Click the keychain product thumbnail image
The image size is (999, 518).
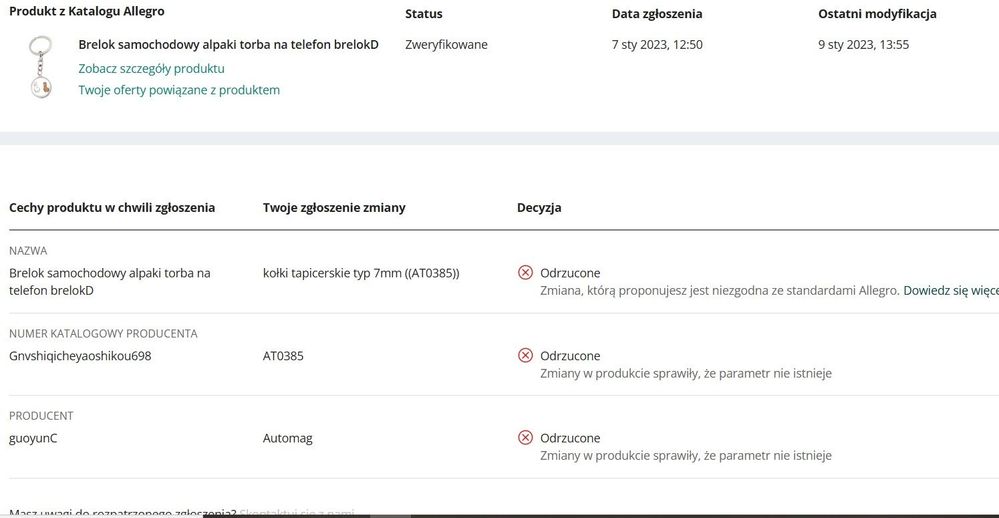pos(40,66)
